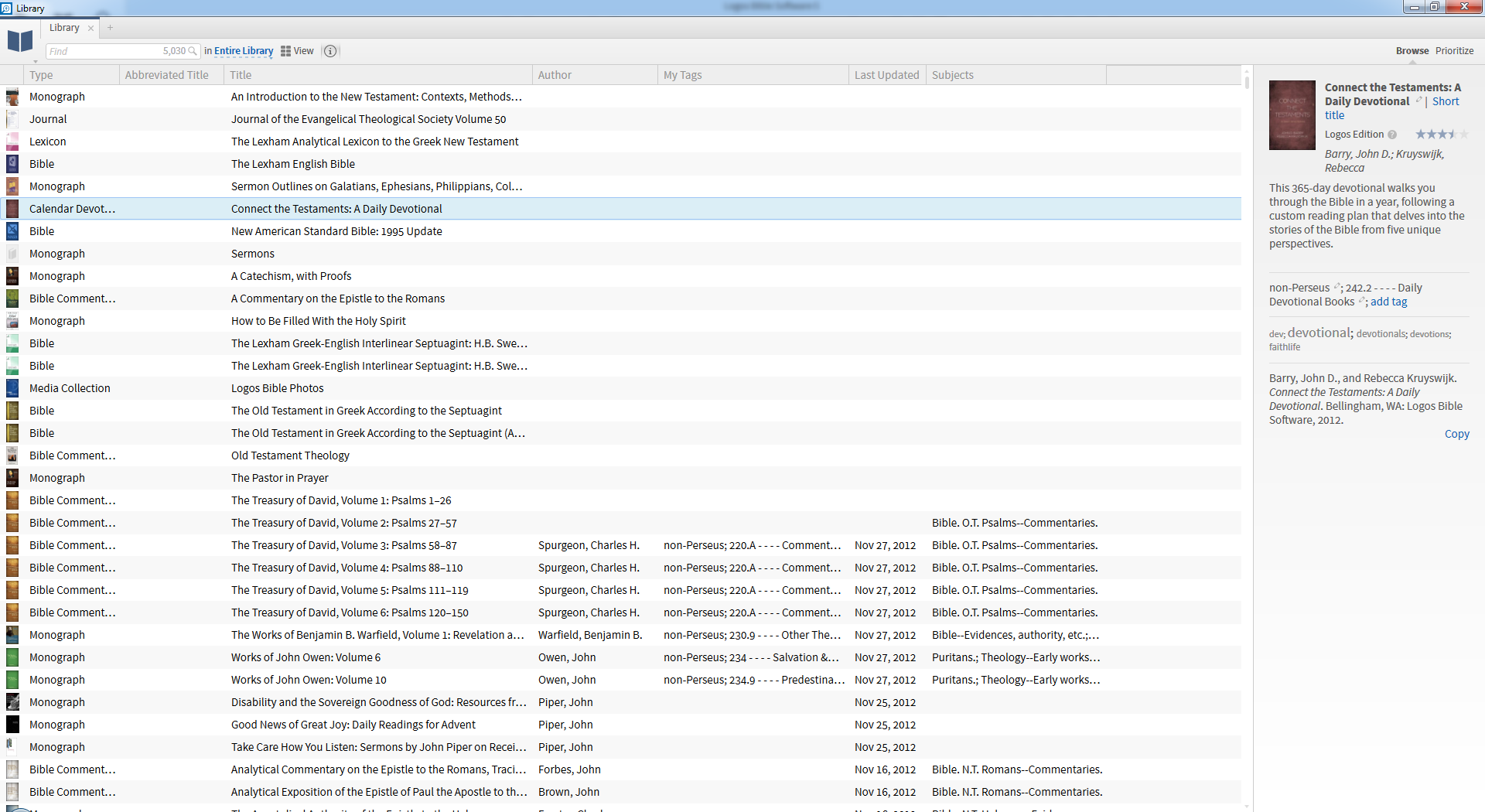
Task: Sort by the Abbreviated Title column header
Action: point(172,75)
